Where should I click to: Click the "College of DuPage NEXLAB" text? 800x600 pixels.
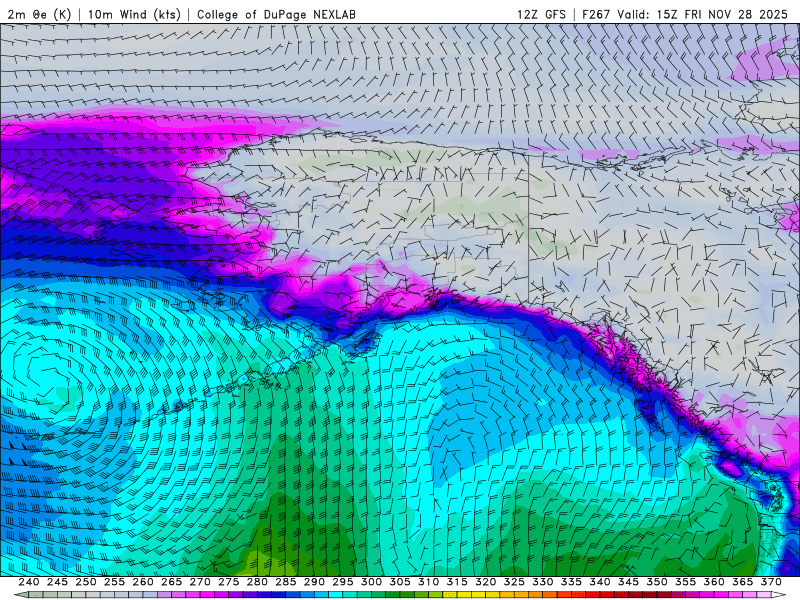coord(277,14)
